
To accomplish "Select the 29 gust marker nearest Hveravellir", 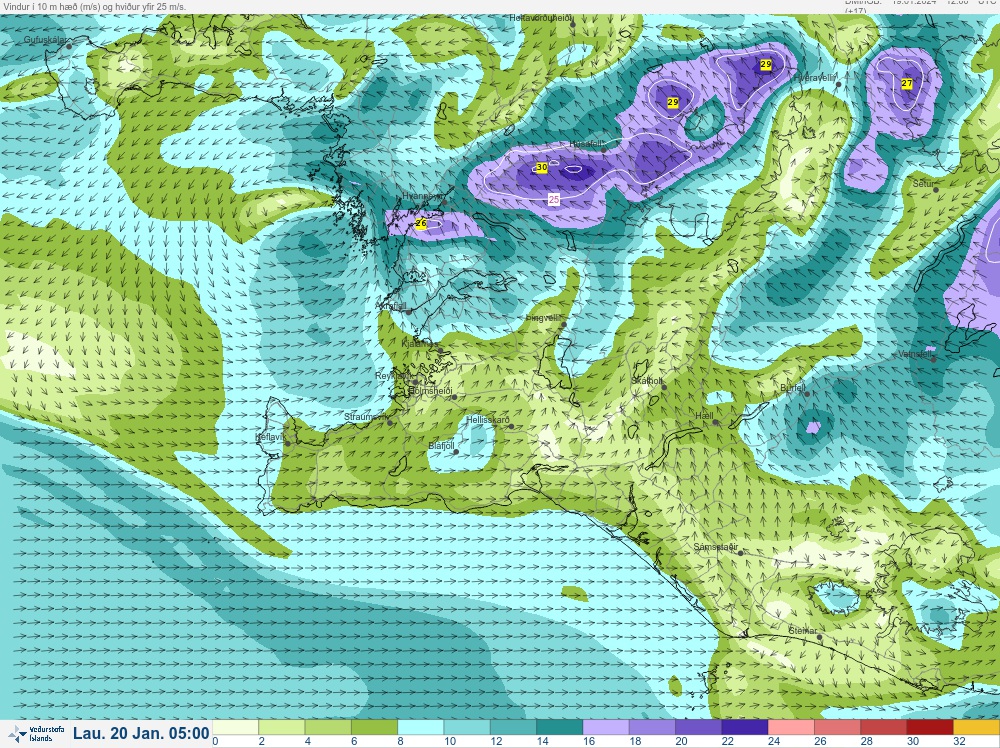I will (766, 64).
